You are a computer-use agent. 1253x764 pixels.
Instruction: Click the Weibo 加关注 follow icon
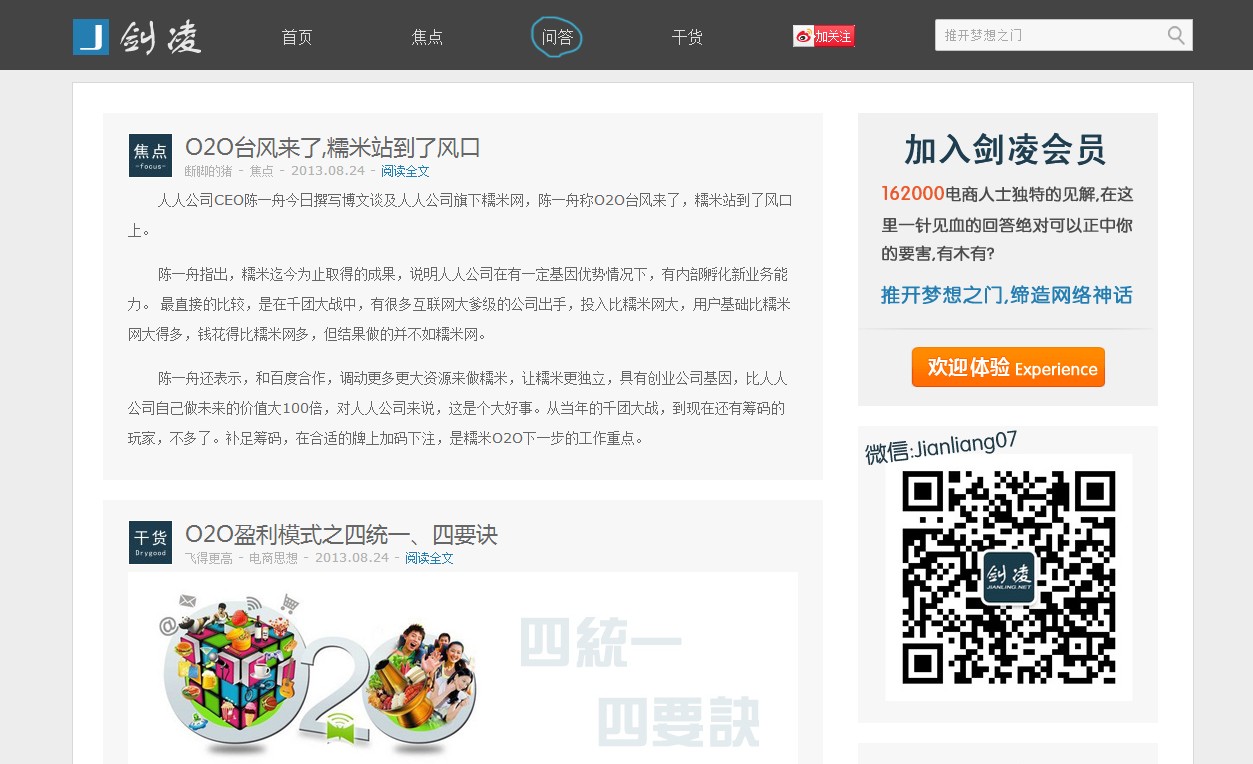[x=824, y=37]
